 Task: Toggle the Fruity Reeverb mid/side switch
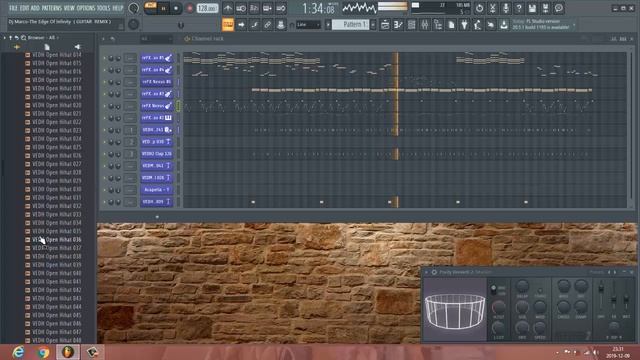pyautogui.click(x=493, y=289)
